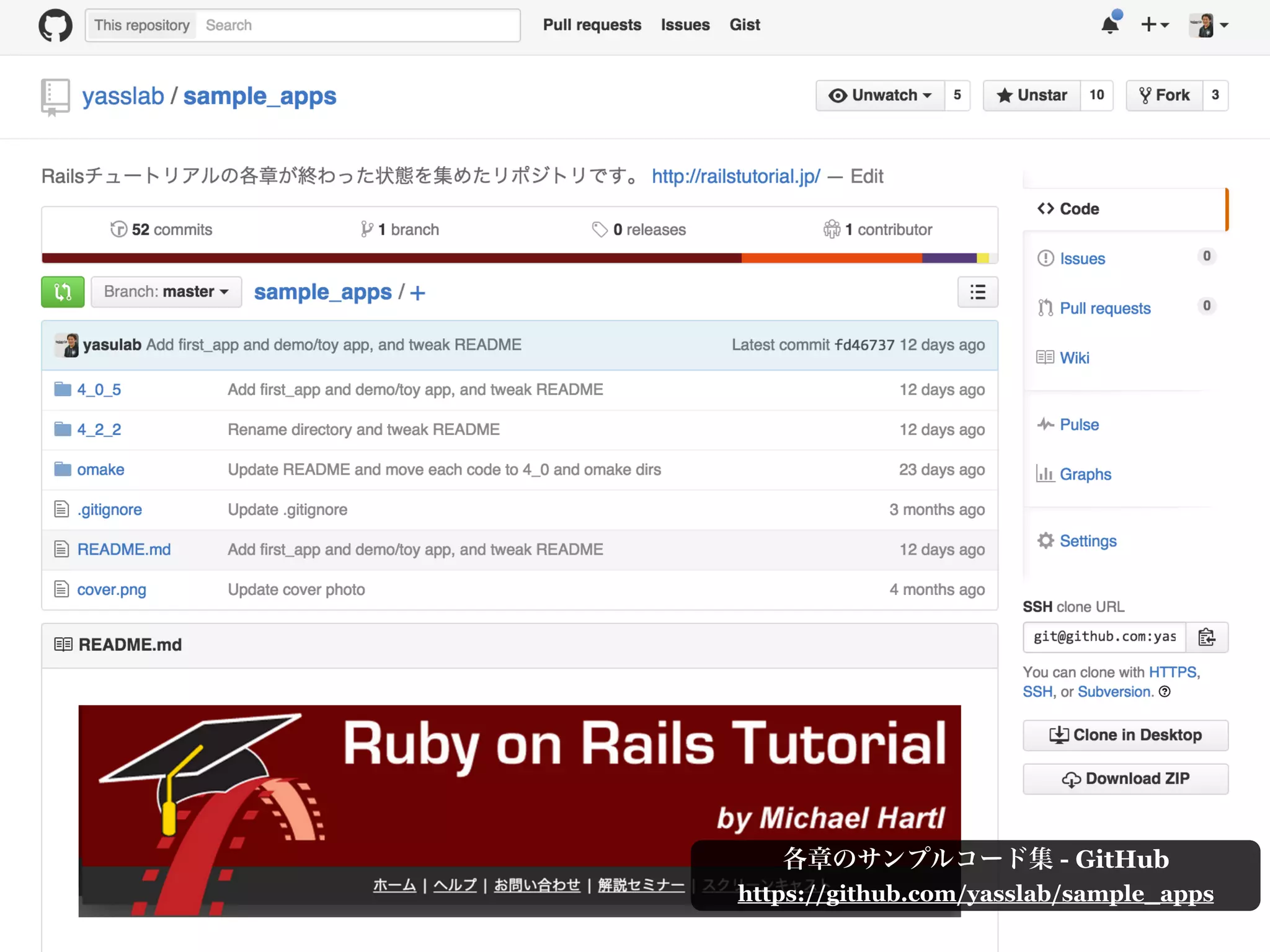Open Issues in the top navigation
Viewport: 1270px width, 952px height.
pyautogui.click(x=685, y=25)
